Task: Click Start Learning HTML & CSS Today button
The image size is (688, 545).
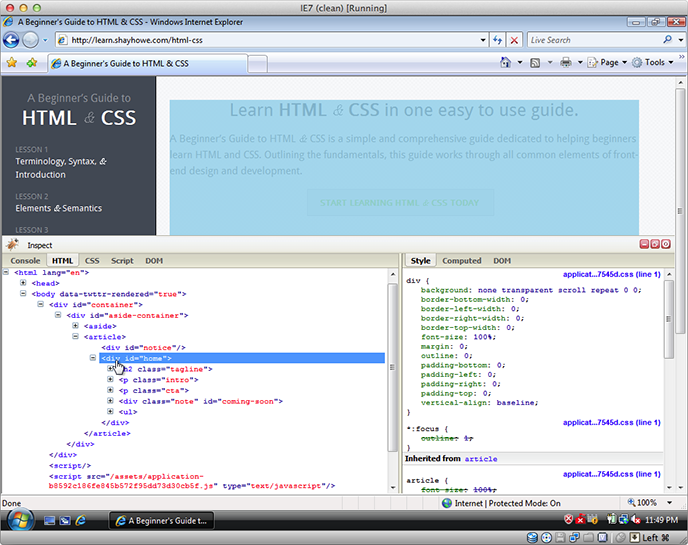Action: point(400,203)
